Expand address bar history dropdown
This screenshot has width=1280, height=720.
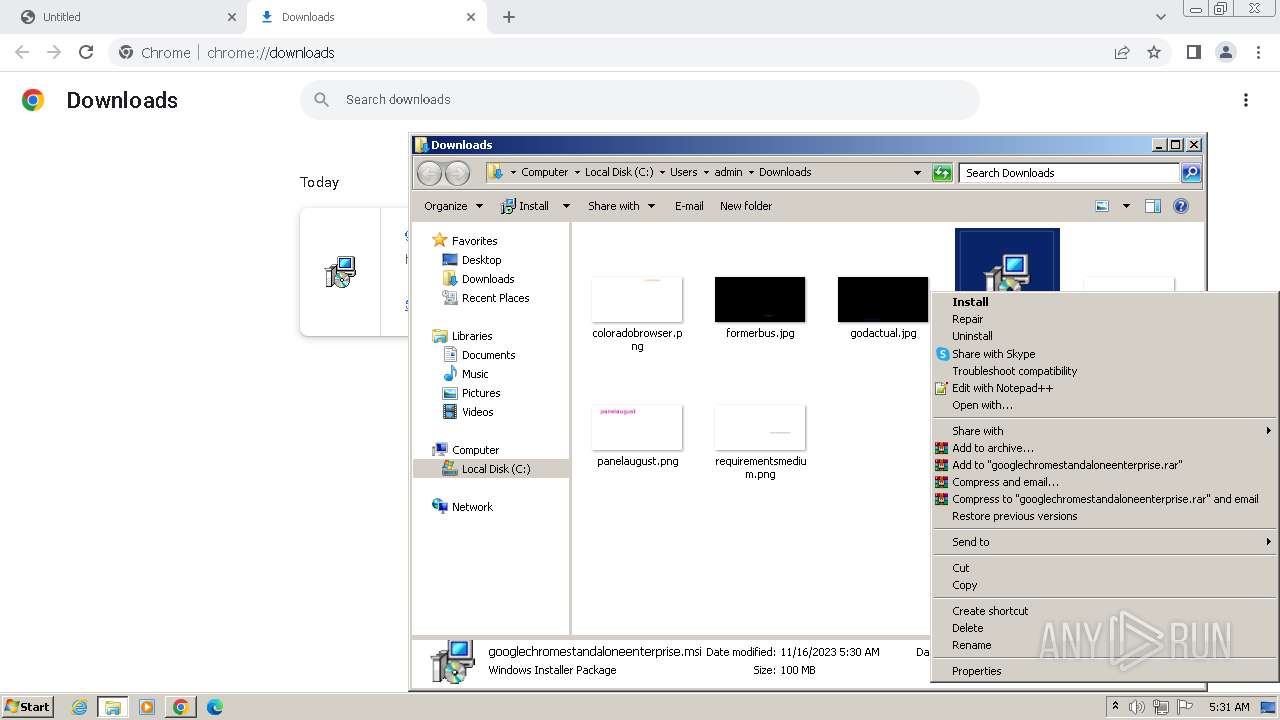[x=917, y=173]
